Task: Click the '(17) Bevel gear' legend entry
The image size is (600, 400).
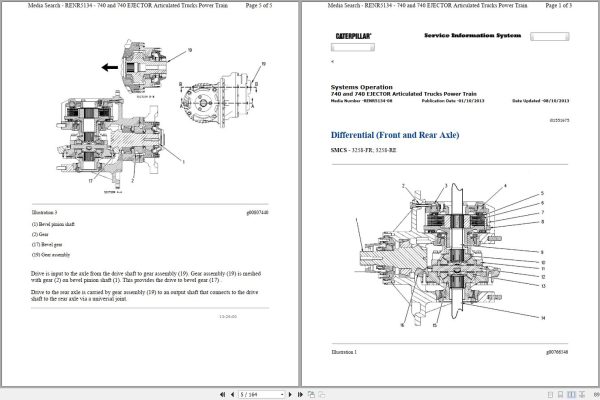Action: click(x=47, y=245)
